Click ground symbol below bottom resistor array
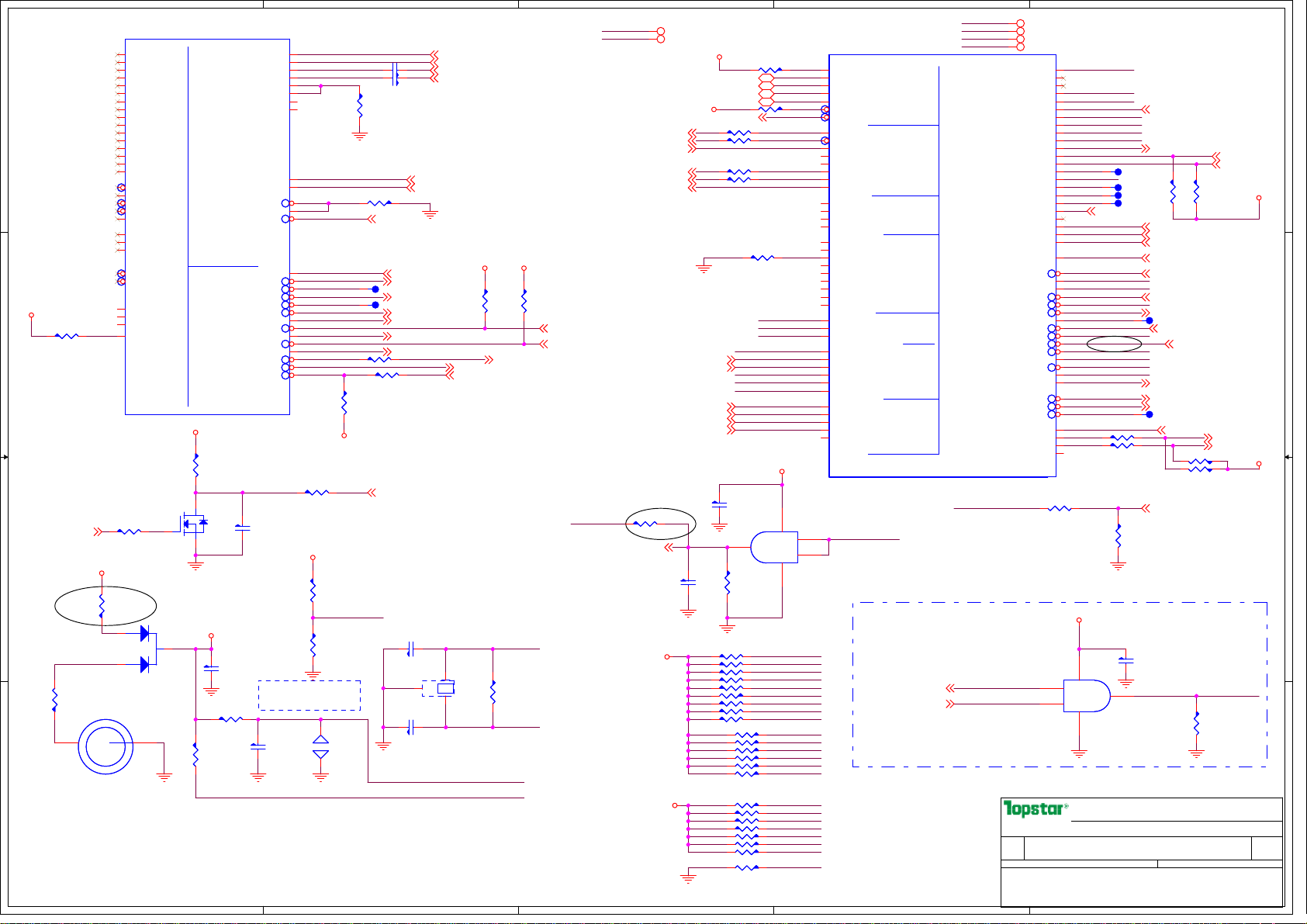This screenshot has height=924, width=1307. point(688,878)
